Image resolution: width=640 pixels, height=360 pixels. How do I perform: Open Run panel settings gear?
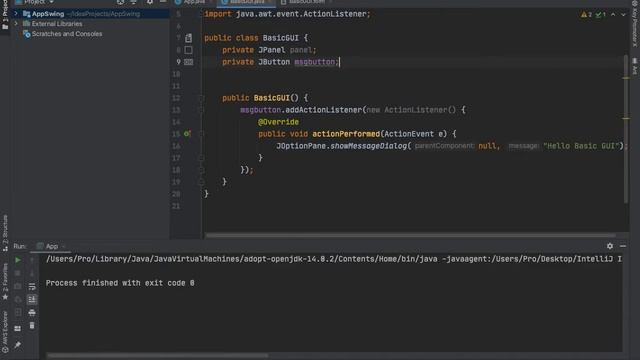[x=610, y=246]
